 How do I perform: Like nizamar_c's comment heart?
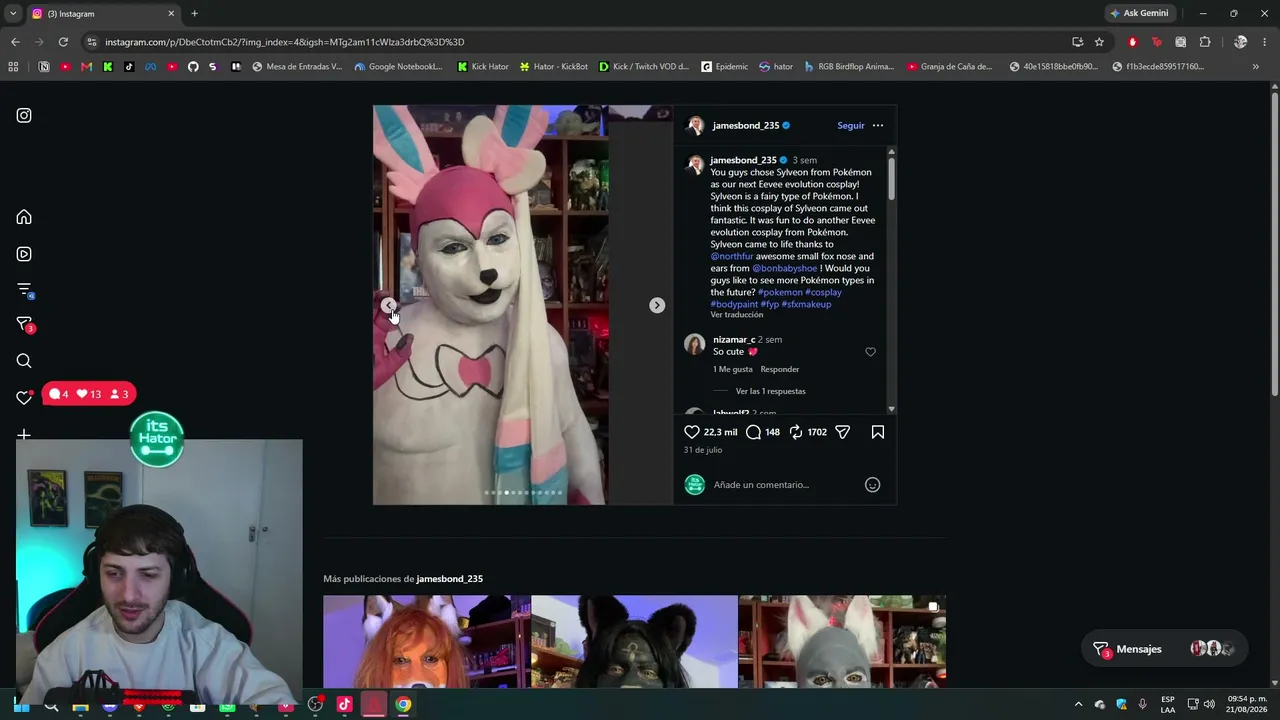pyautogui.click(x=870, y=352)
